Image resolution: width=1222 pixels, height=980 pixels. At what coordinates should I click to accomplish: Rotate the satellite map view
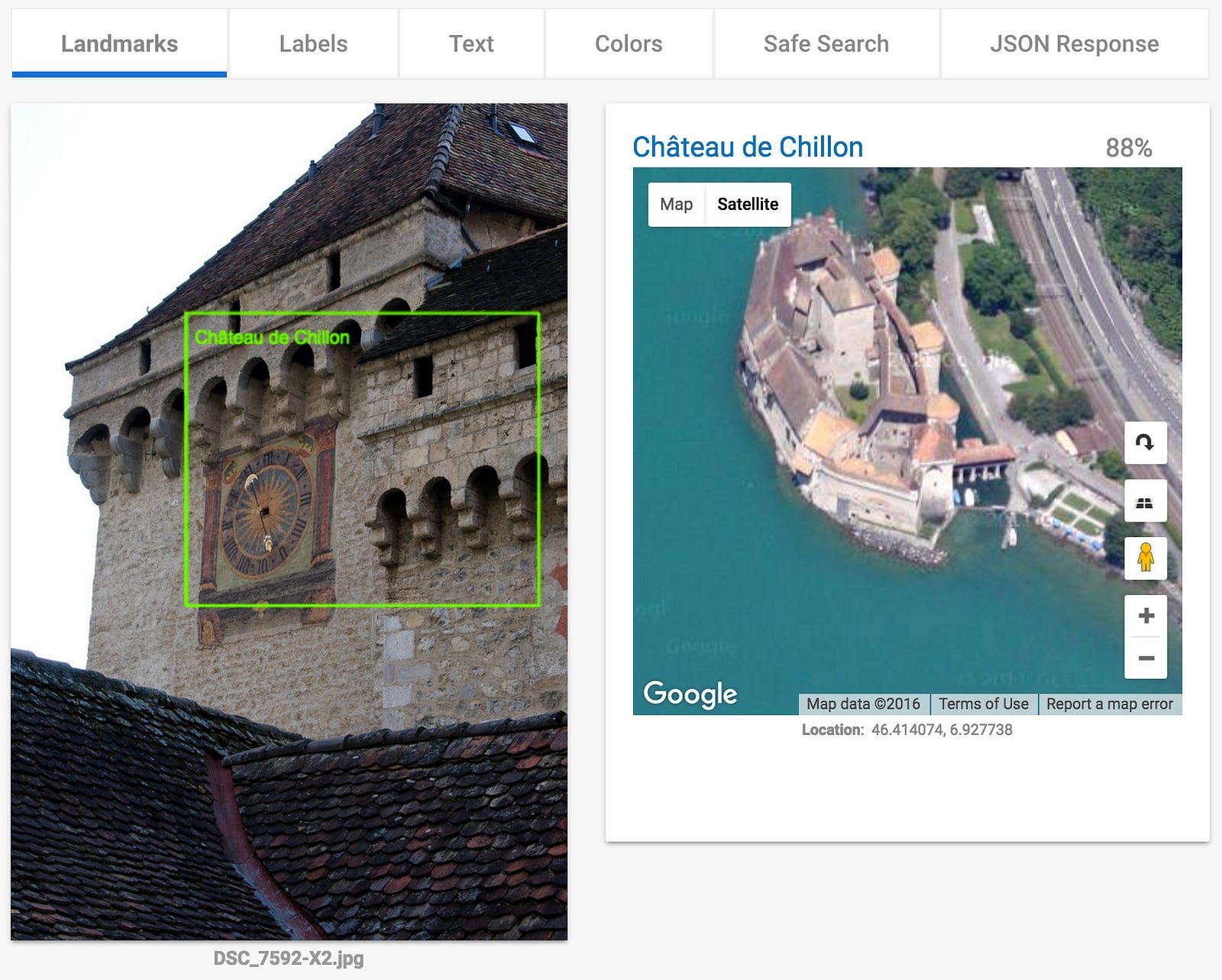[x=1145, y=443]
